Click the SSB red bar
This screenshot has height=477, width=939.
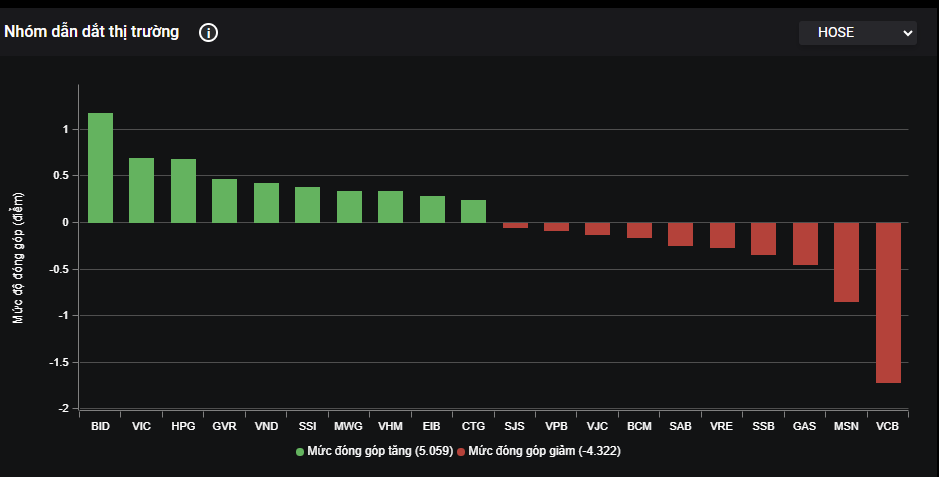(763, 238)
